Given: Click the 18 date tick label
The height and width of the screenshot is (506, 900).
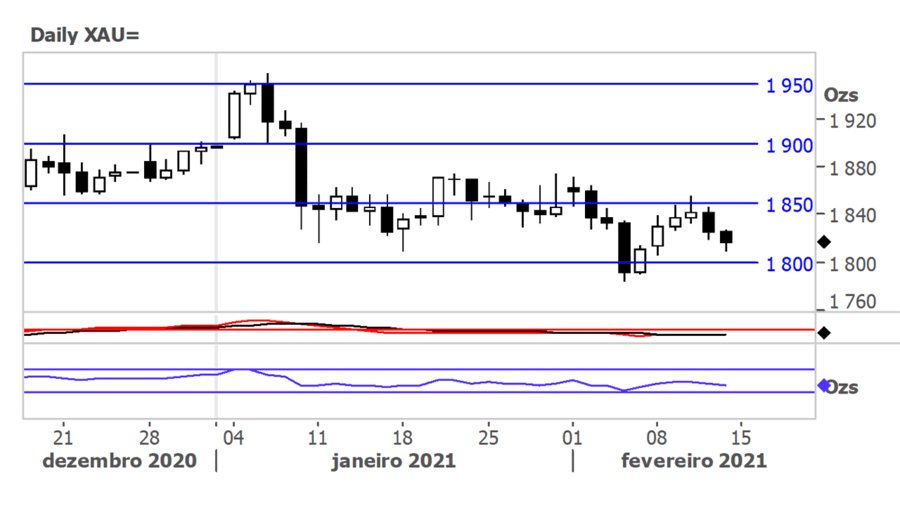Looking at the screenshot, I should point(402,438).
